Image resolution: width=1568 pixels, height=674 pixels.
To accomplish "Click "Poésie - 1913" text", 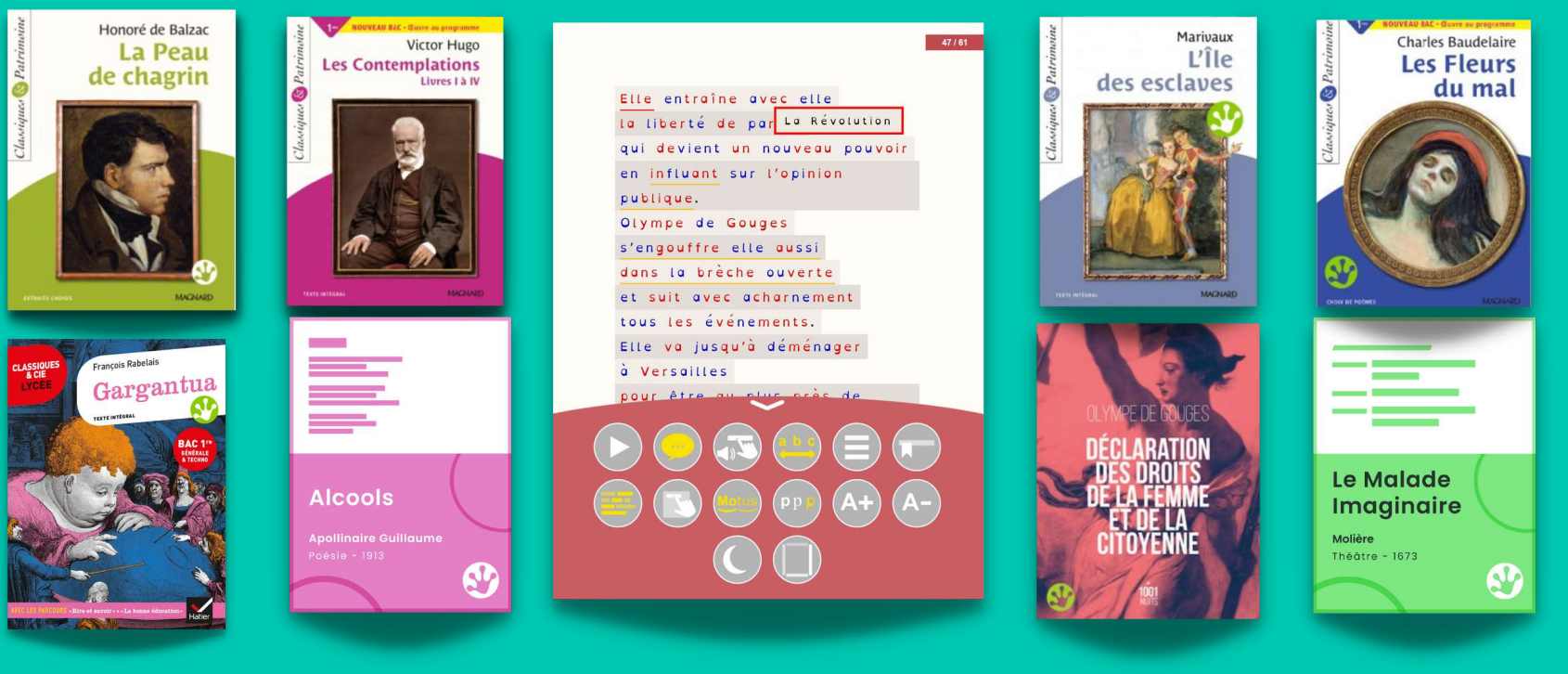I will click(x=346, y=556).
